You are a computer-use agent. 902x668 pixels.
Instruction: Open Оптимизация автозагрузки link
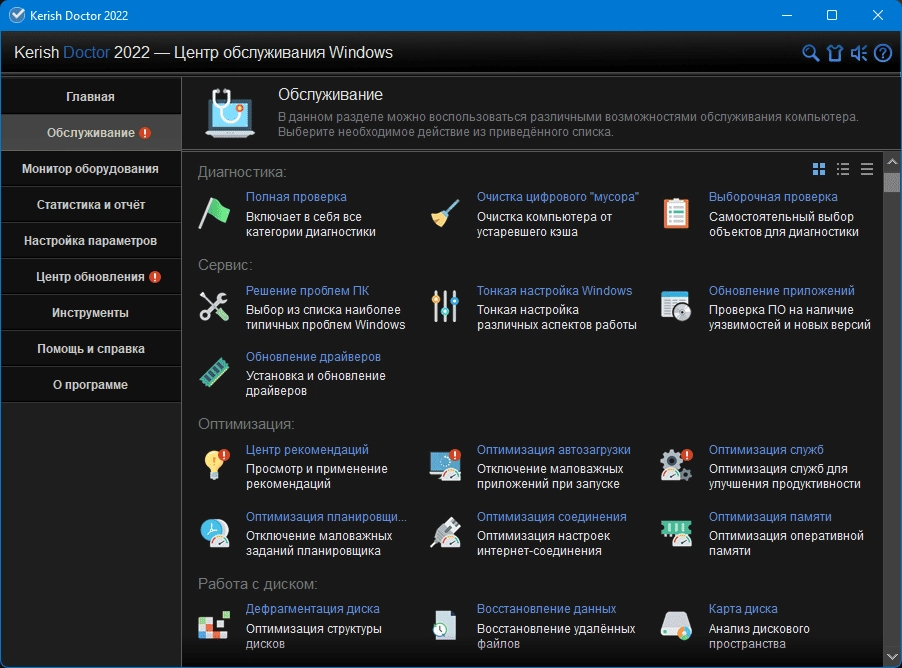(x=553, y=450)
